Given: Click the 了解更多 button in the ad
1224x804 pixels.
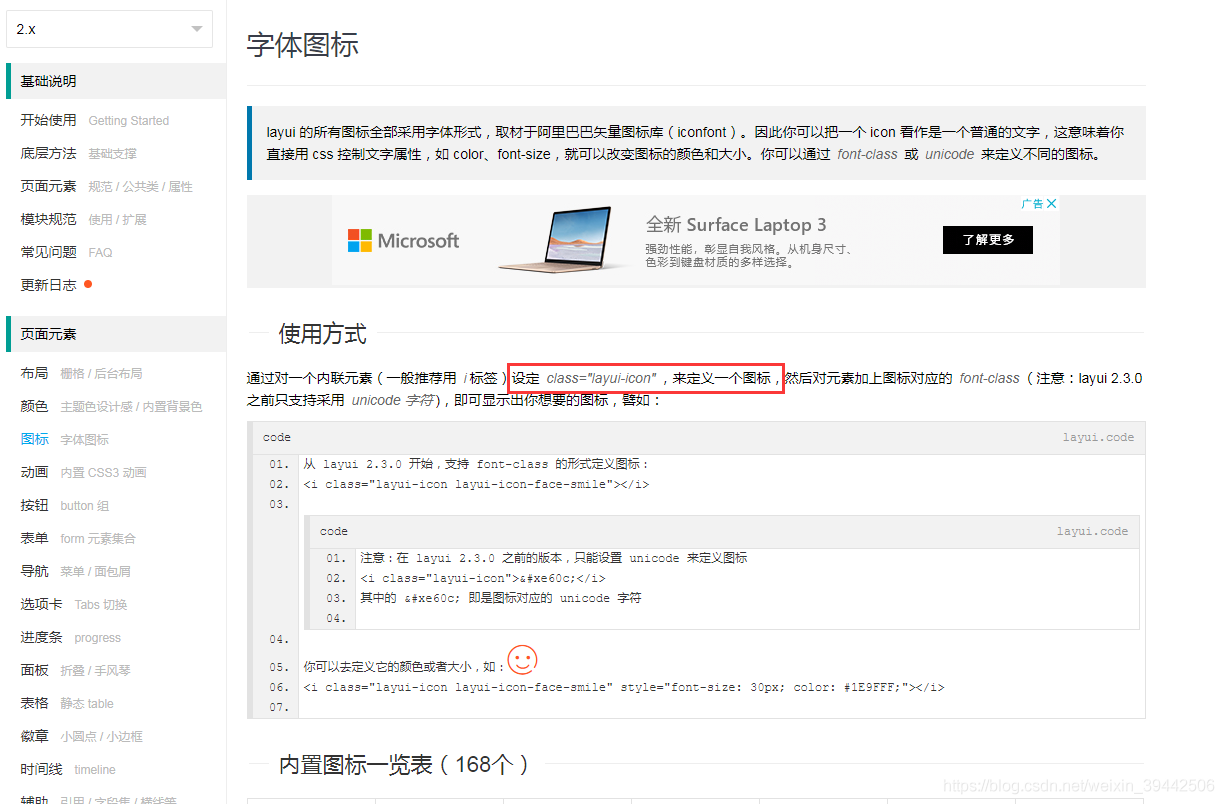Looking at the screenshot, I should (x=987, y=240).
